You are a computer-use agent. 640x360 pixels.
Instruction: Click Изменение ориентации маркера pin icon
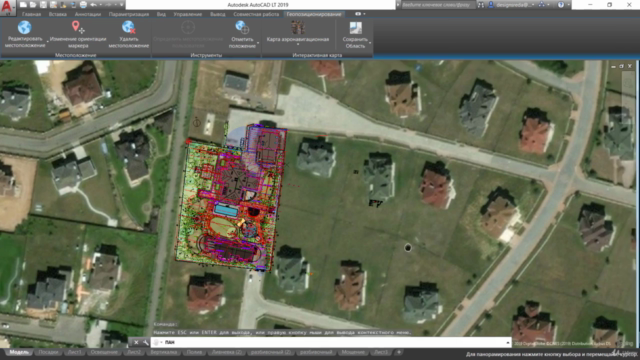[x=78, y=28]
